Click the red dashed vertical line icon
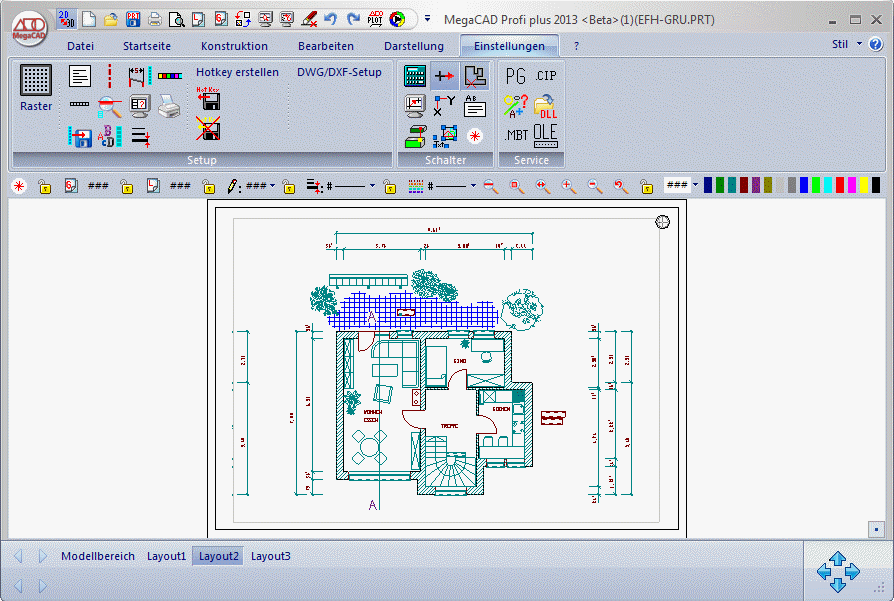The height and width of the screenshot is (601, 894). click(x=109, y=76)
